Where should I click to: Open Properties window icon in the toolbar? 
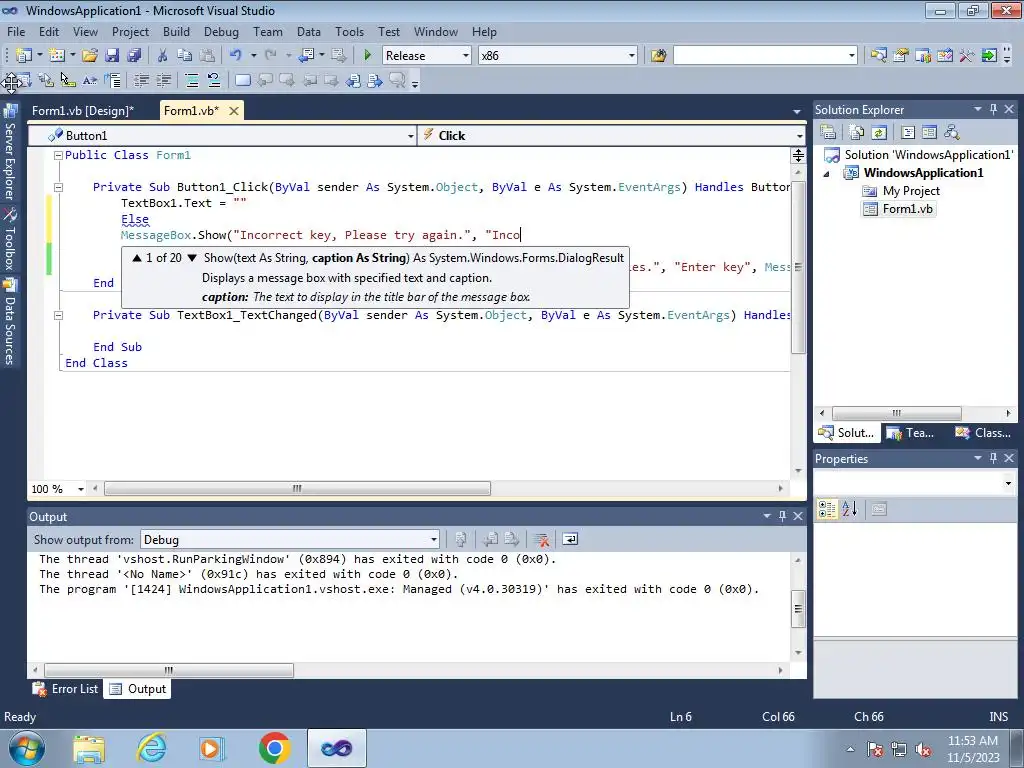pyautogui.click(x=901, y=56)
